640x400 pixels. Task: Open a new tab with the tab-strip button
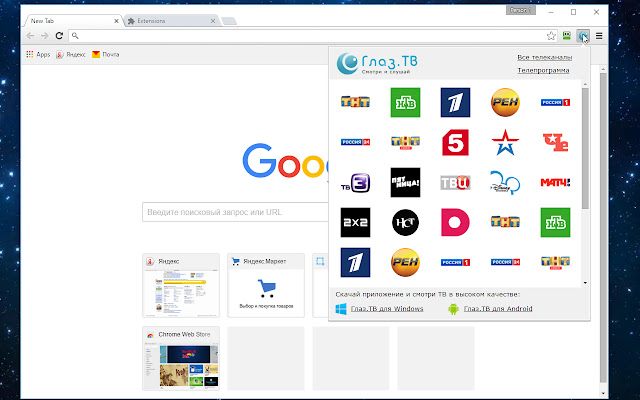tap(229, 21)
